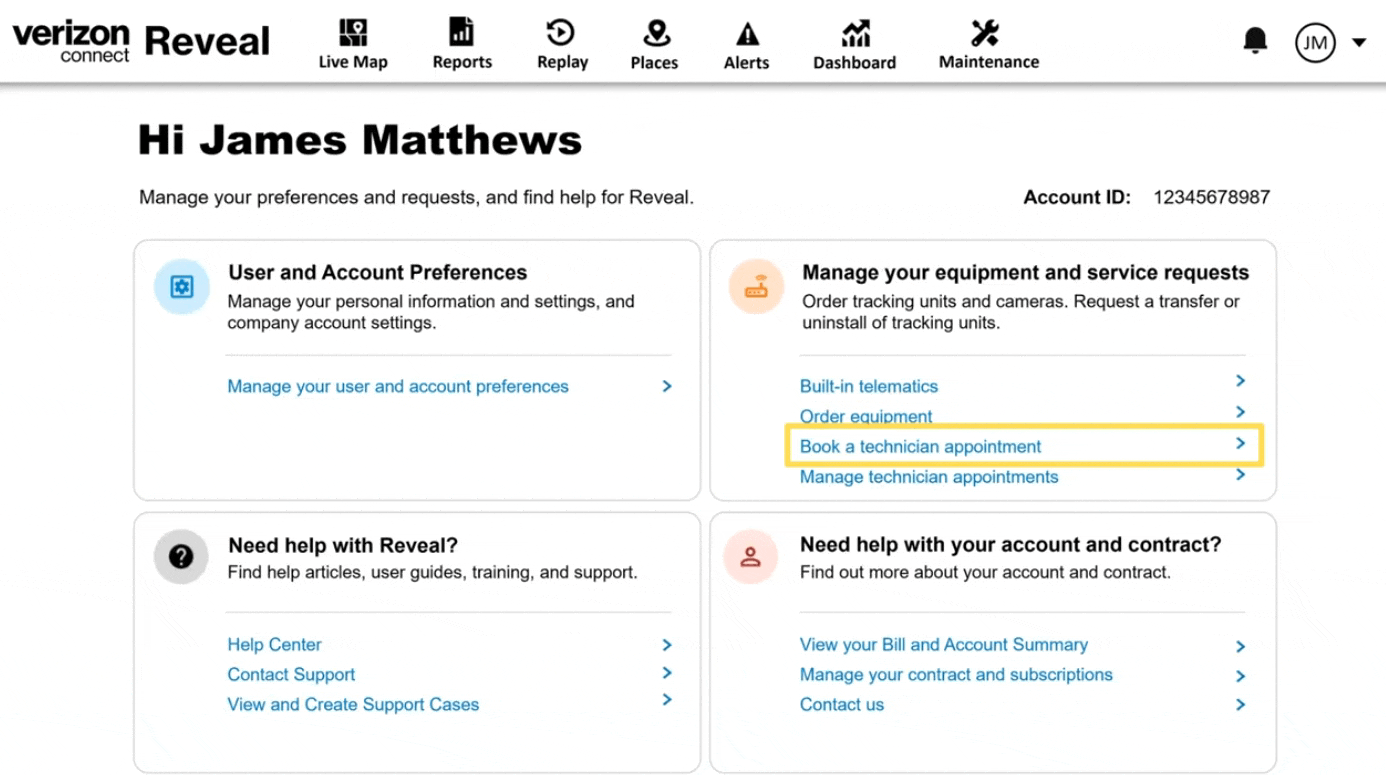
Task: Click the Verizon Connect Reveal logo
Action: point(141,42)
